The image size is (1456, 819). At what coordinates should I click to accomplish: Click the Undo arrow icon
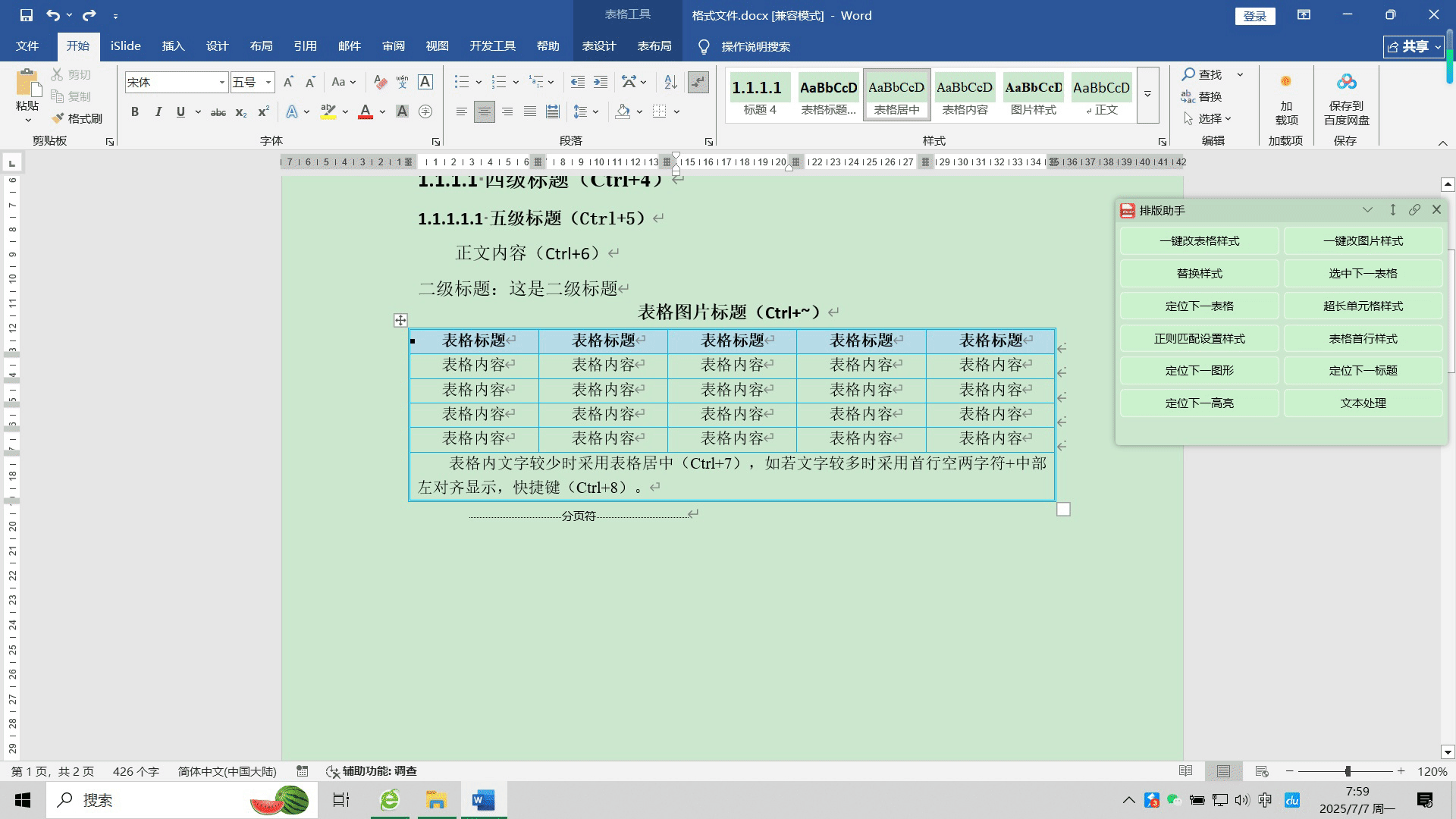[x=53, y=15]
